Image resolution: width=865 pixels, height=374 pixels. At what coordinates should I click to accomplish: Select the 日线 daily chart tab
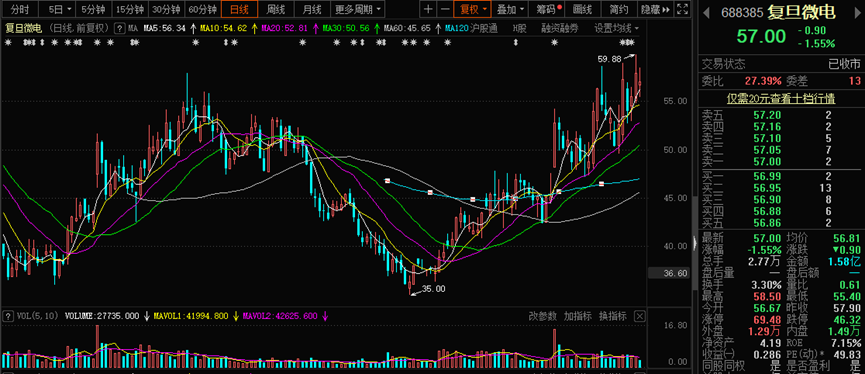(x=239, y=9)
